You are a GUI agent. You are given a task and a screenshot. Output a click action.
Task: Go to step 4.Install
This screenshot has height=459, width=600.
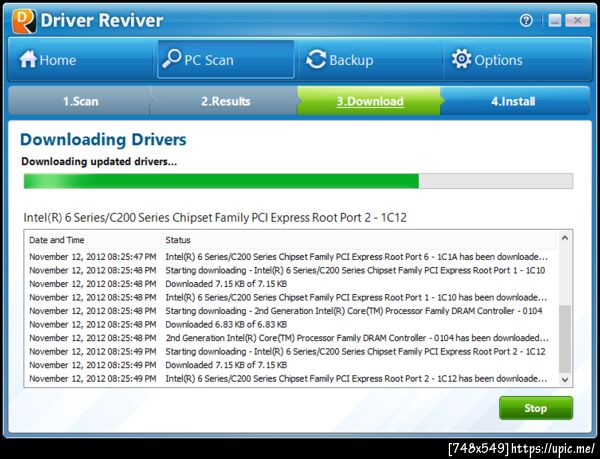(x=513, y=101)
